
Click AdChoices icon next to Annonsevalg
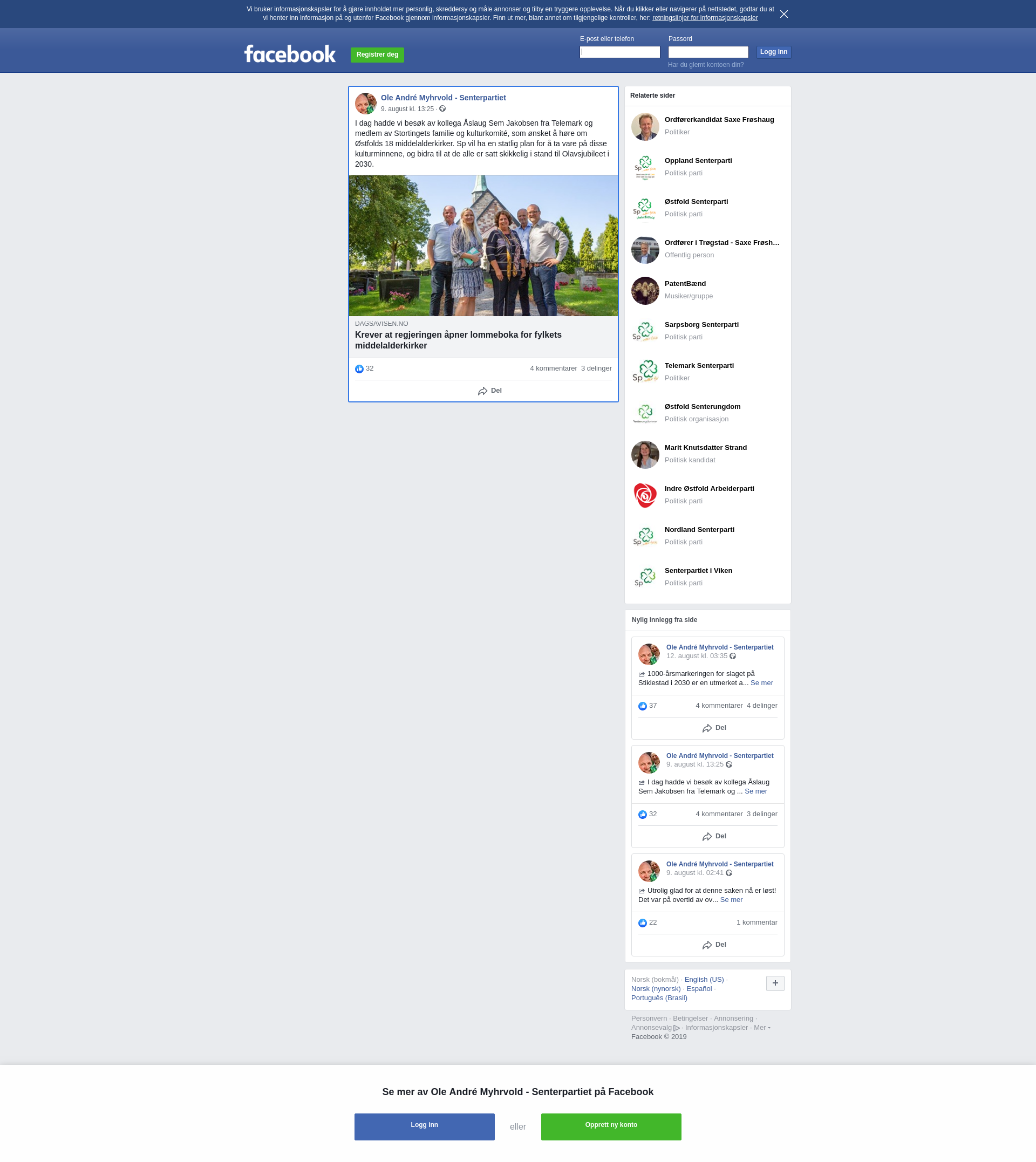click(x=677, y=1028)
